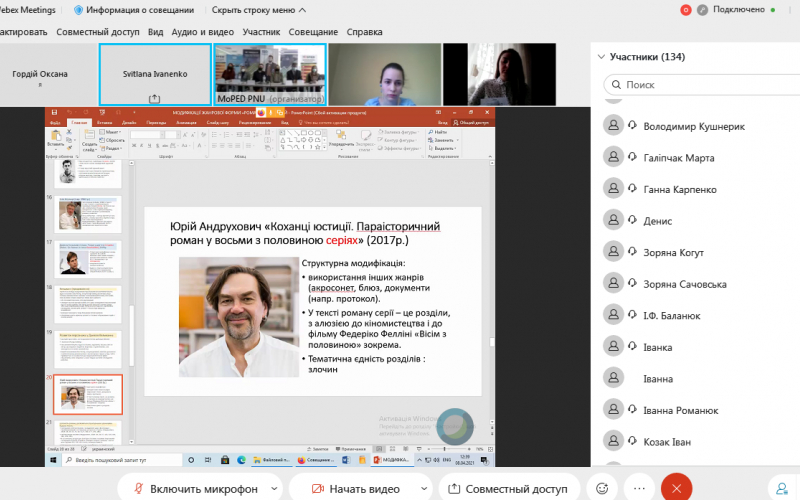Toggle Заметки notes pane in PowerPoint status bar
The width and height of the screenshot is (800, 500).
click(x=317, y=449)
